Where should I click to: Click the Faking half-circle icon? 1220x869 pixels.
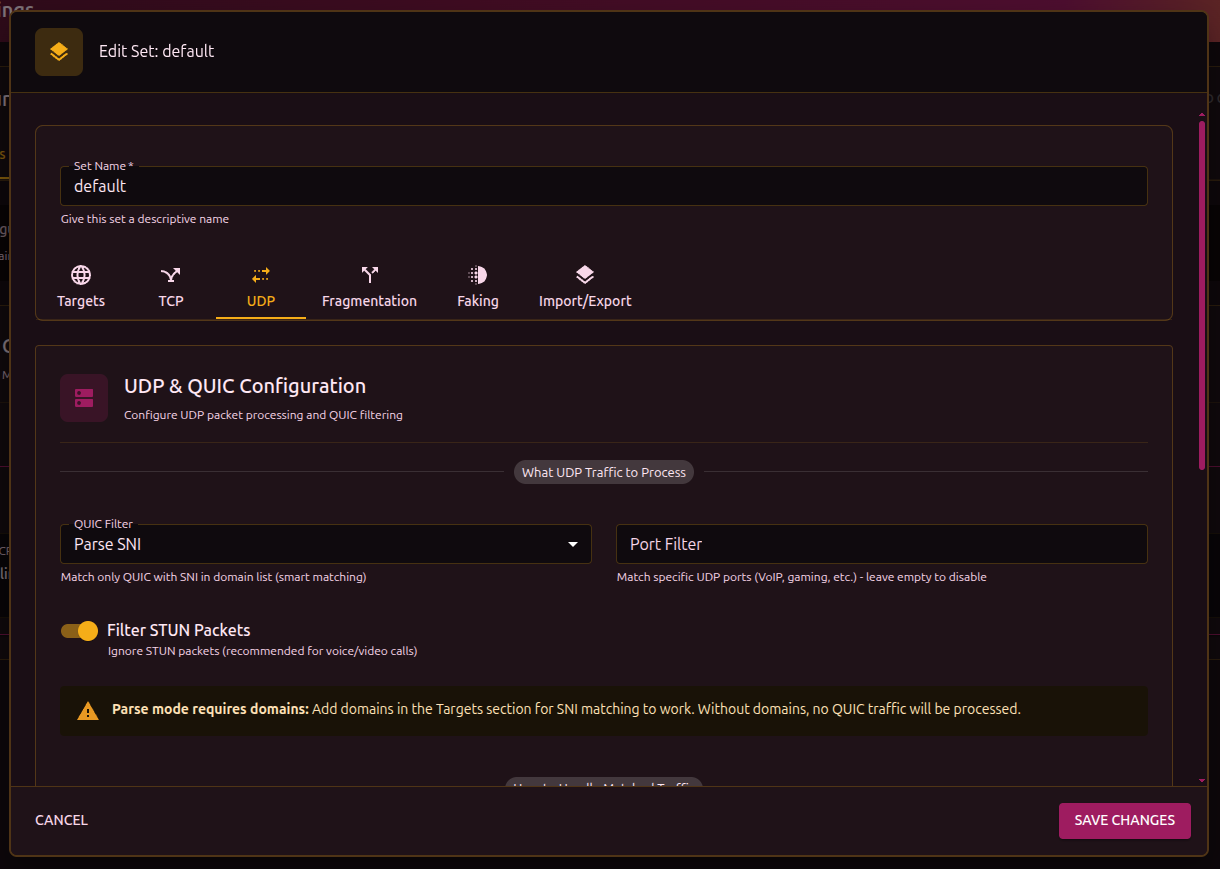[x=478, y=275]
